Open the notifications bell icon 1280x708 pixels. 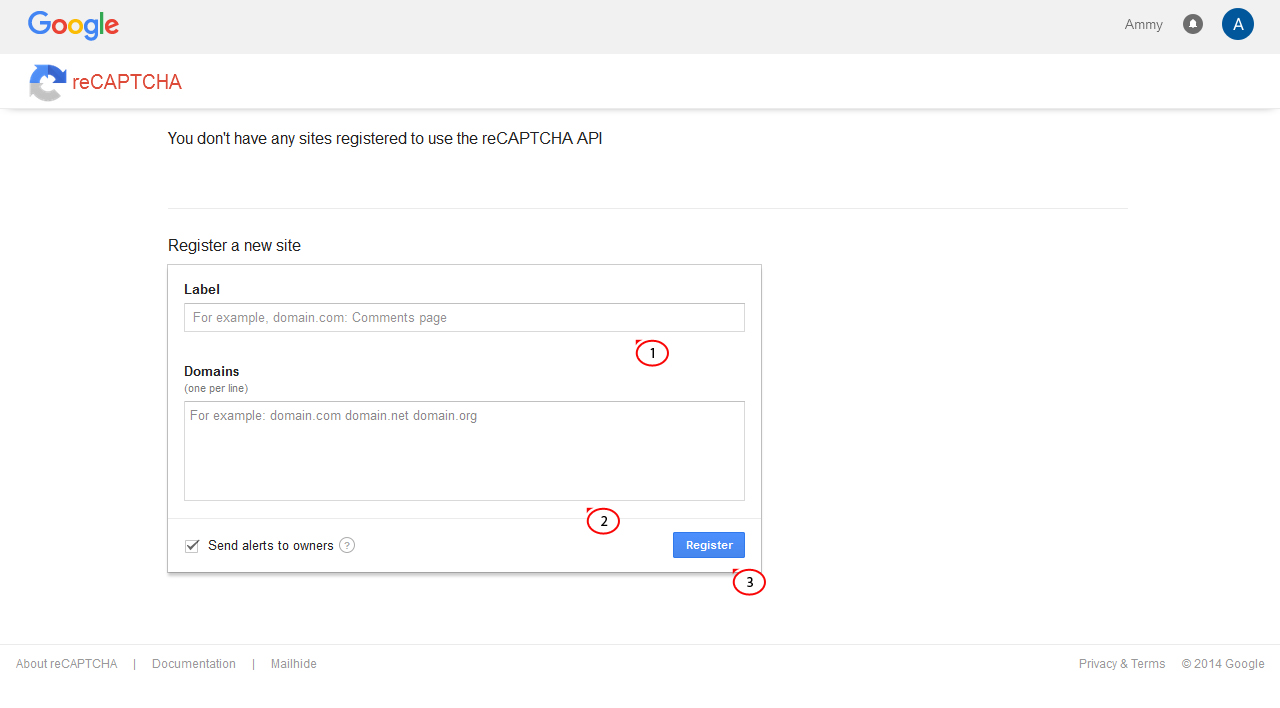[1193, 24]
